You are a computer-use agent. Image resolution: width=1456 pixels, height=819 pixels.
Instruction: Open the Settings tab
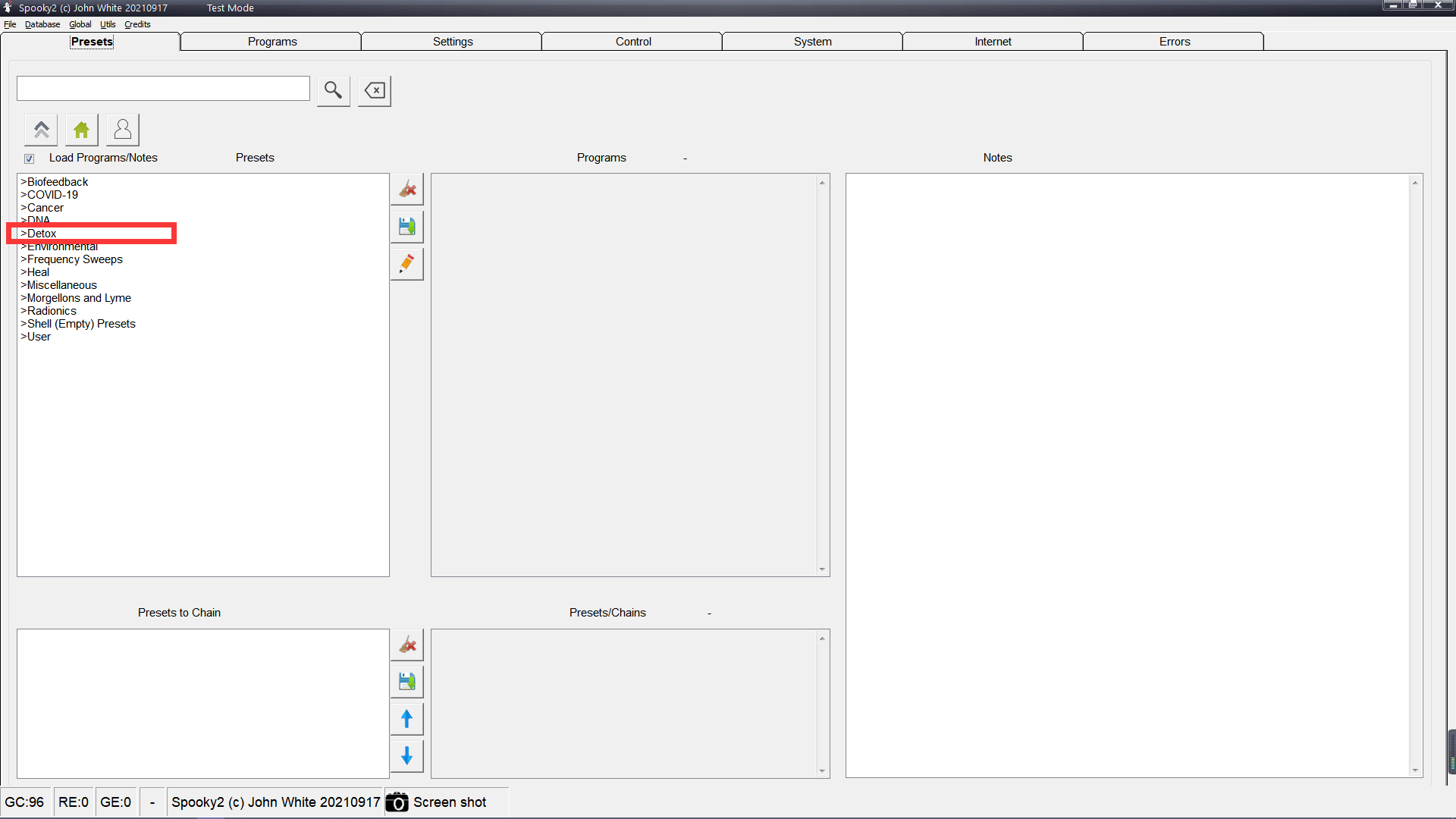click(453, 42)
